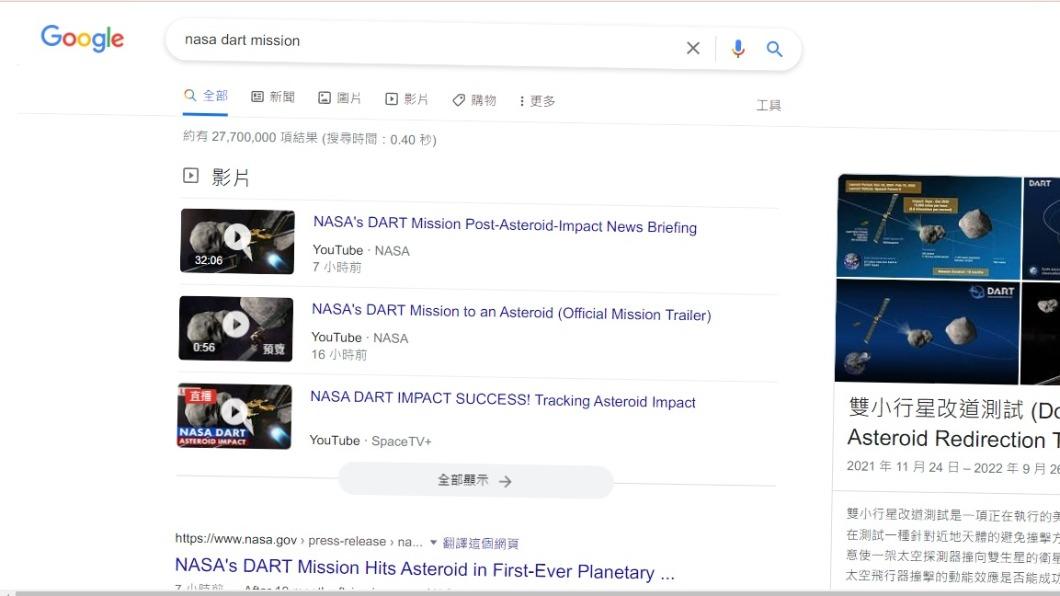Switch to the 圖片 (Images) tab
This screenshot has width=1060, height=596.
(340, 98)
